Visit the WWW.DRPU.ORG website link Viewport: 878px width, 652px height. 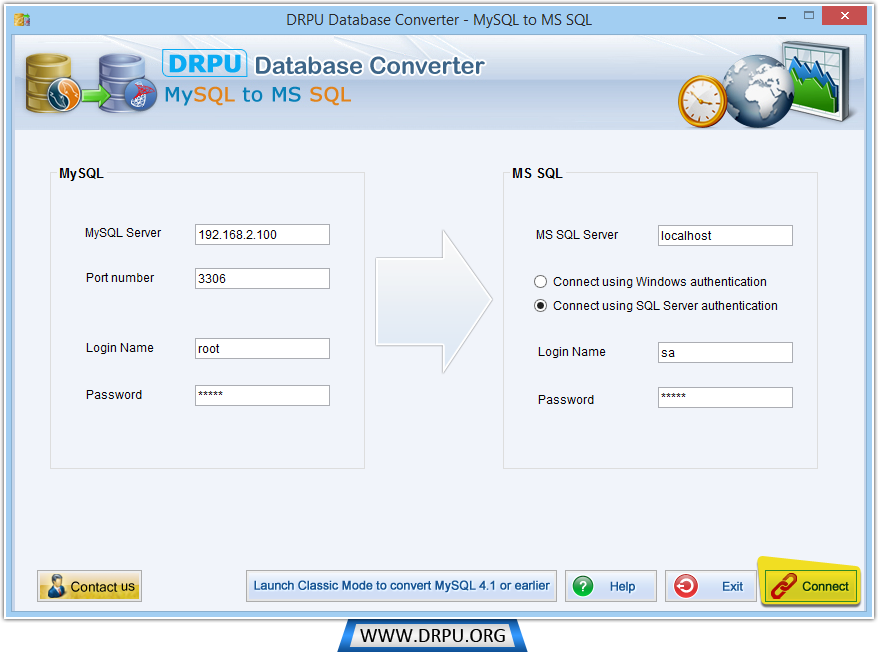[x=432, y=636]
